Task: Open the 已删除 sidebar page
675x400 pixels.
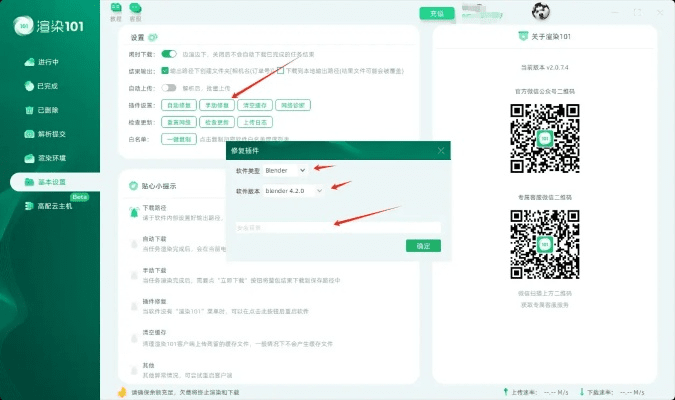Action: tap(41, 110)
